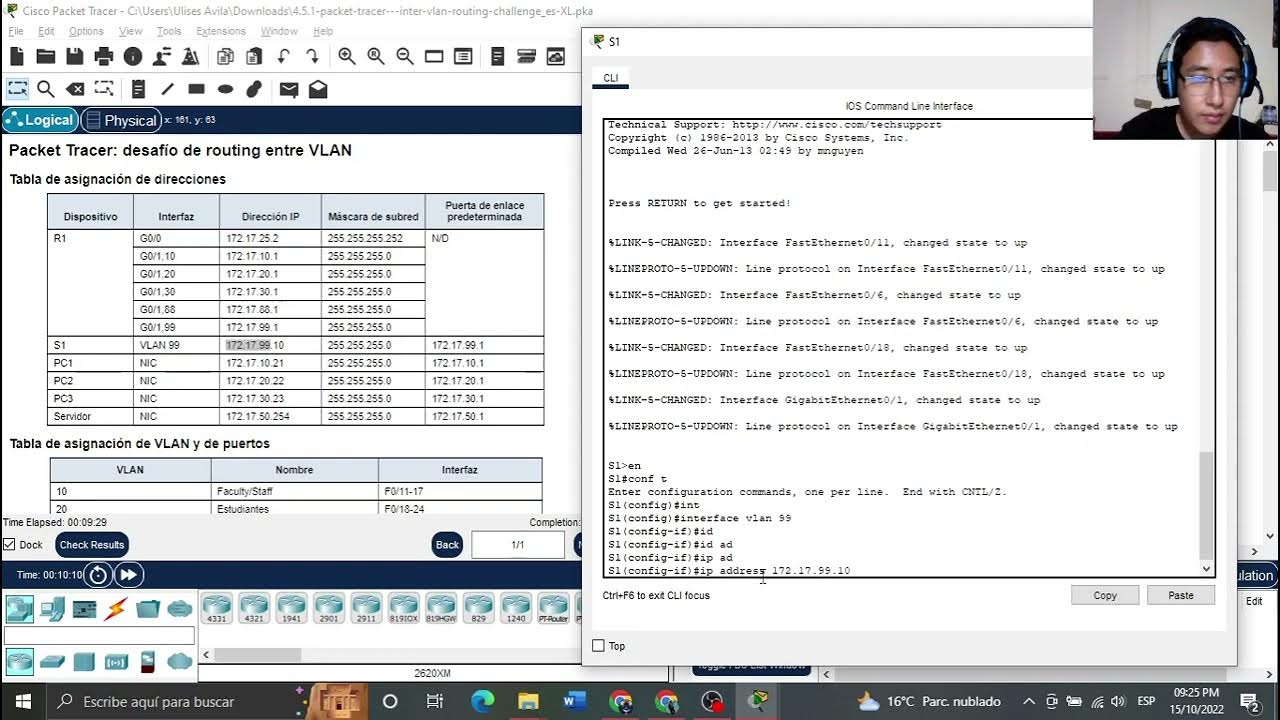The image size is (1280, 720).
Task: Switch to the Logical workspace view
Action: [x=40, y=120]
